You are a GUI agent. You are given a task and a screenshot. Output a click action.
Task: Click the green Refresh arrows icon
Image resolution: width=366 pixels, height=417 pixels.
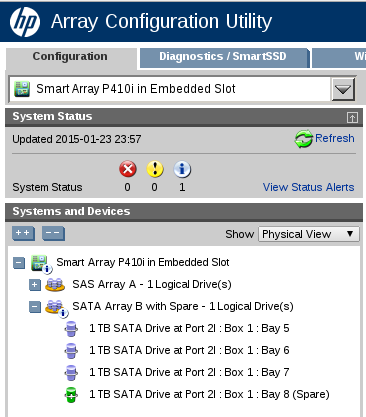[x=303, y=139]
